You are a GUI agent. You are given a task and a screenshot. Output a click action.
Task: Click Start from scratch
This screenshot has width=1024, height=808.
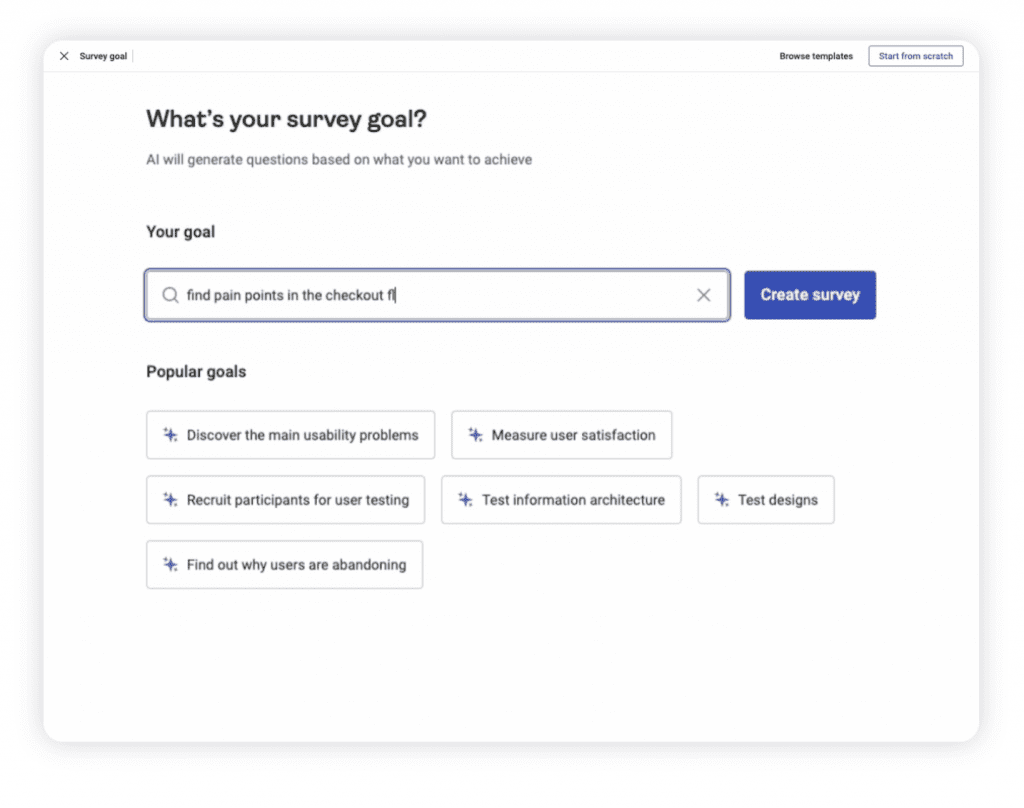[915, 56]
